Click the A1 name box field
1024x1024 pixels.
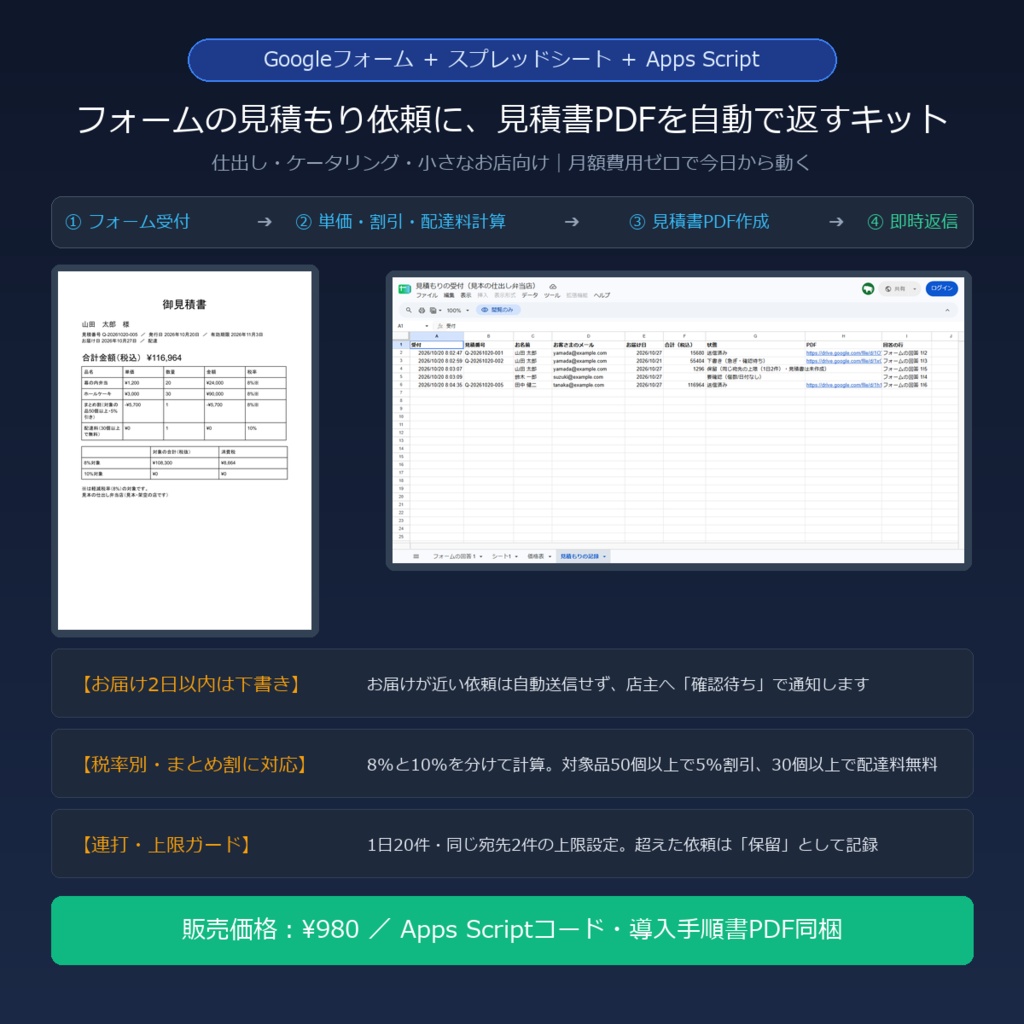click(x=411, y=326)
